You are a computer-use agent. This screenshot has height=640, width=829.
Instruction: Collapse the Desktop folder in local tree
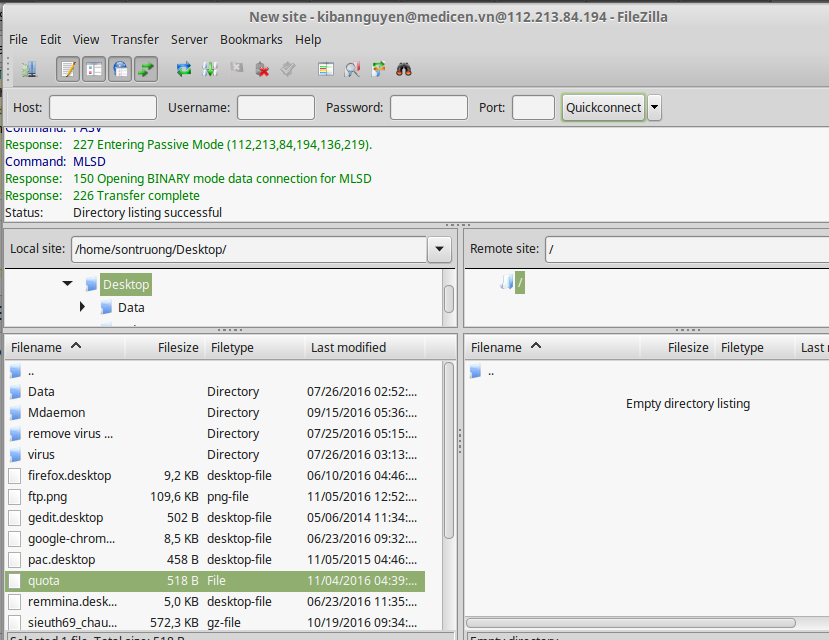coord(68,284)
